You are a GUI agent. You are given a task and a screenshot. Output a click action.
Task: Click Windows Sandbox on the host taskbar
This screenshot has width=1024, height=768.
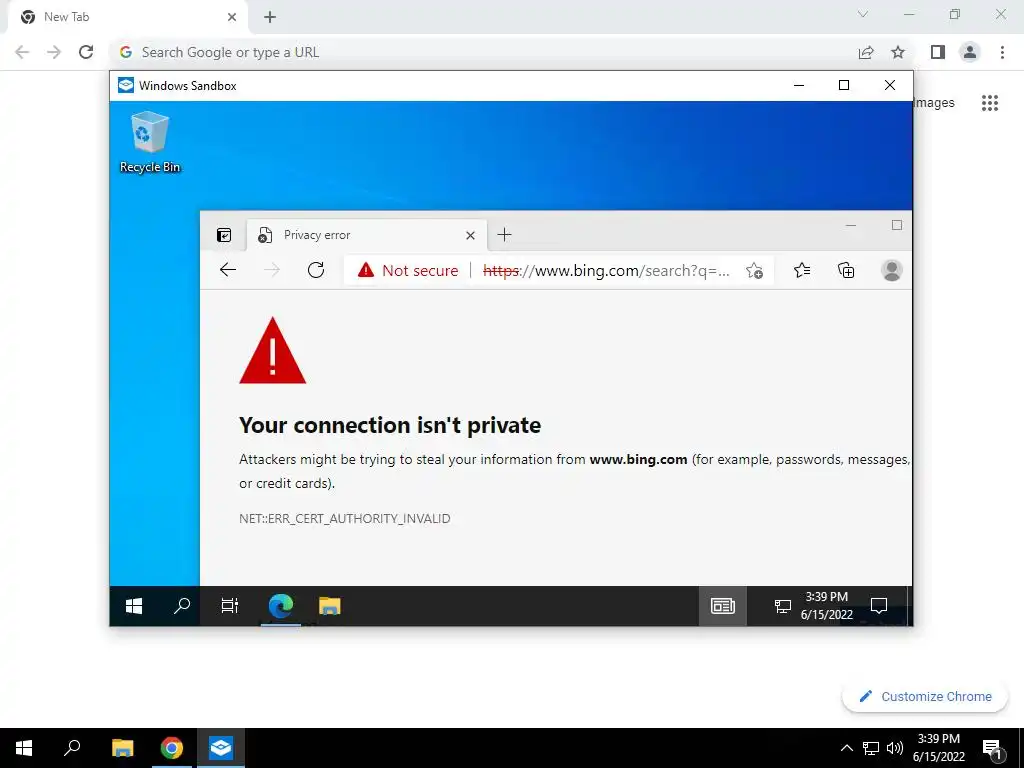click(221, 748)
